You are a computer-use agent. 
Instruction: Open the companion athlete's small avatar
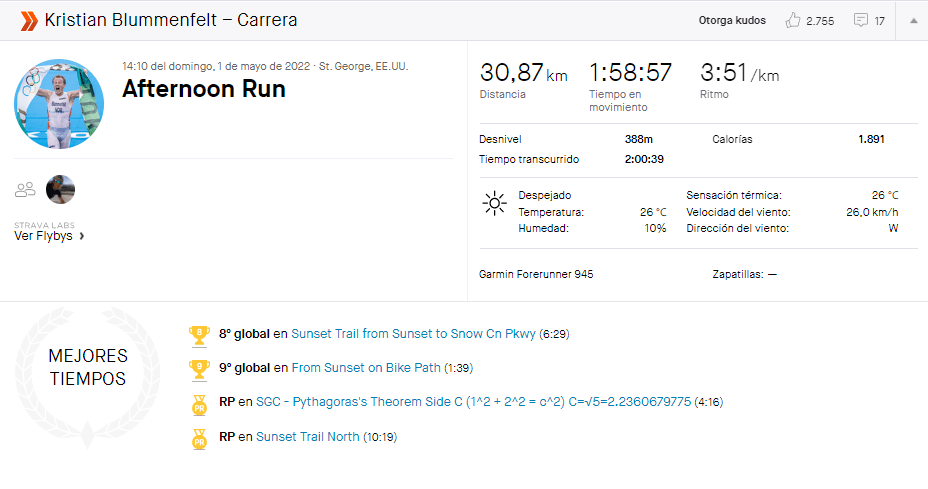(x=60, y=189)
